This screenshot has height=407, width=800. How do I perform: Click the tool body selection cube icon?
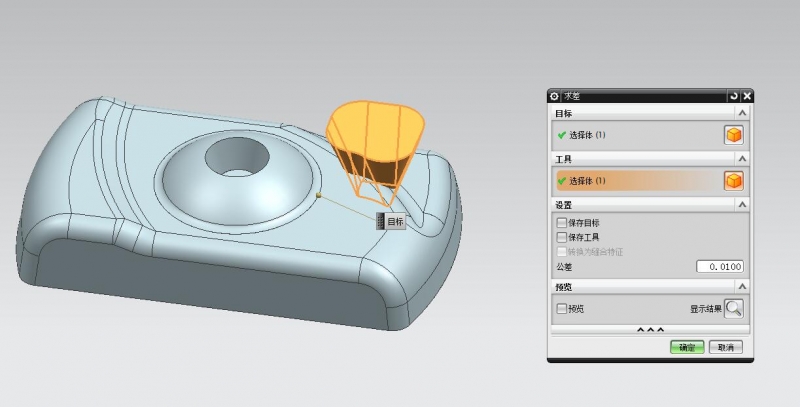(x=733, y=181)
